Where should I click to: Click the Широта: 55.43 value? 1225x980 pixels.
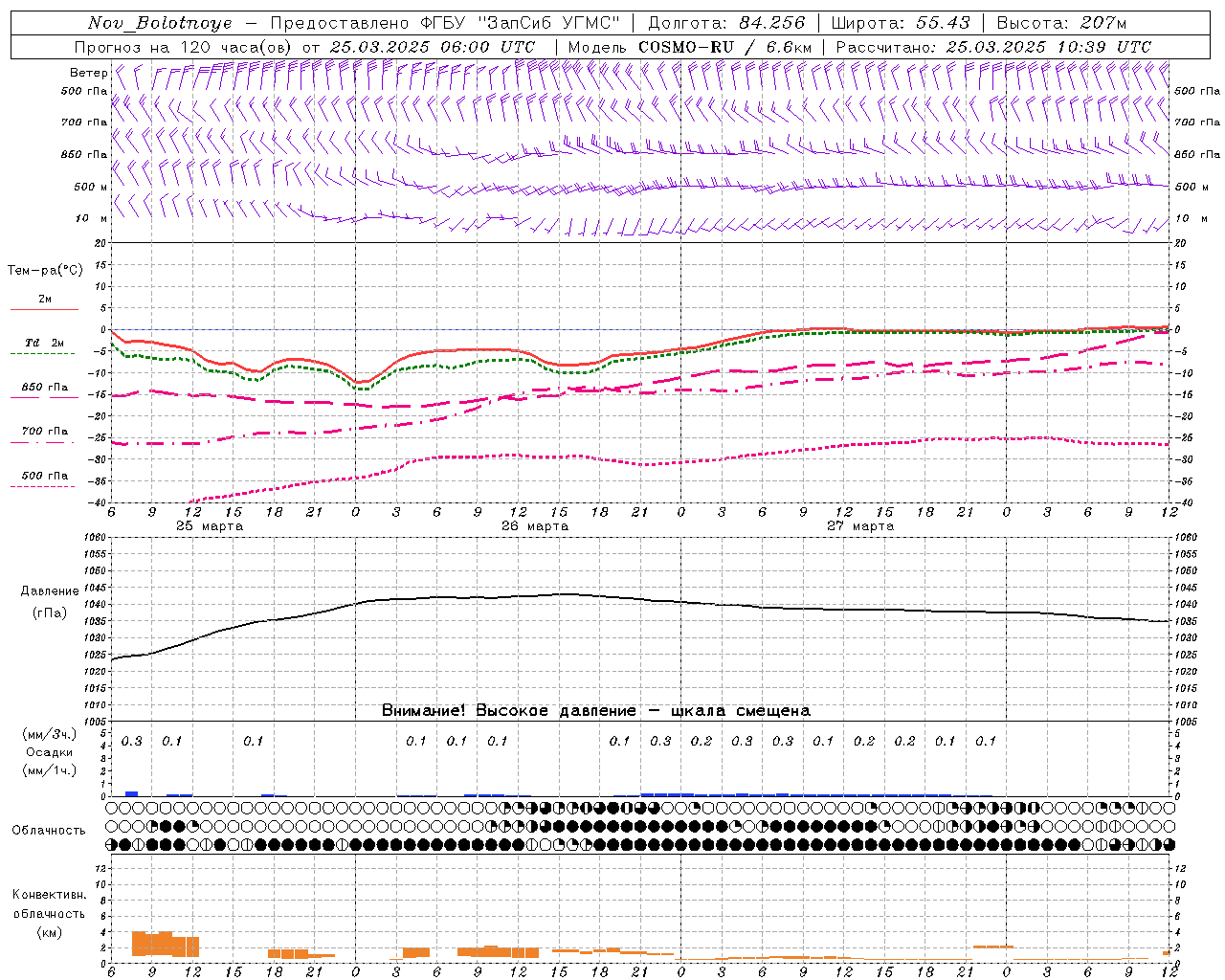click(901, 23)
